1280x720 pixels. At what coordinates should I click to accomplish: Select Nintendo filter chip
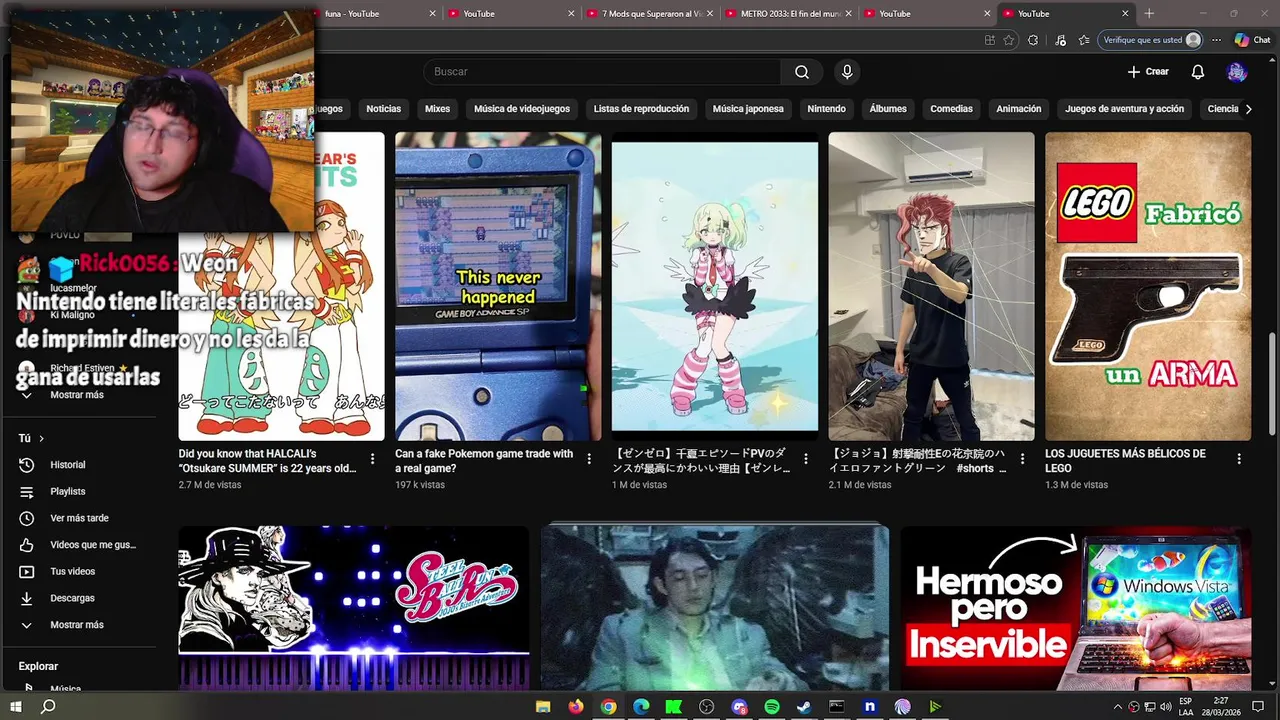tap(826, 108)
